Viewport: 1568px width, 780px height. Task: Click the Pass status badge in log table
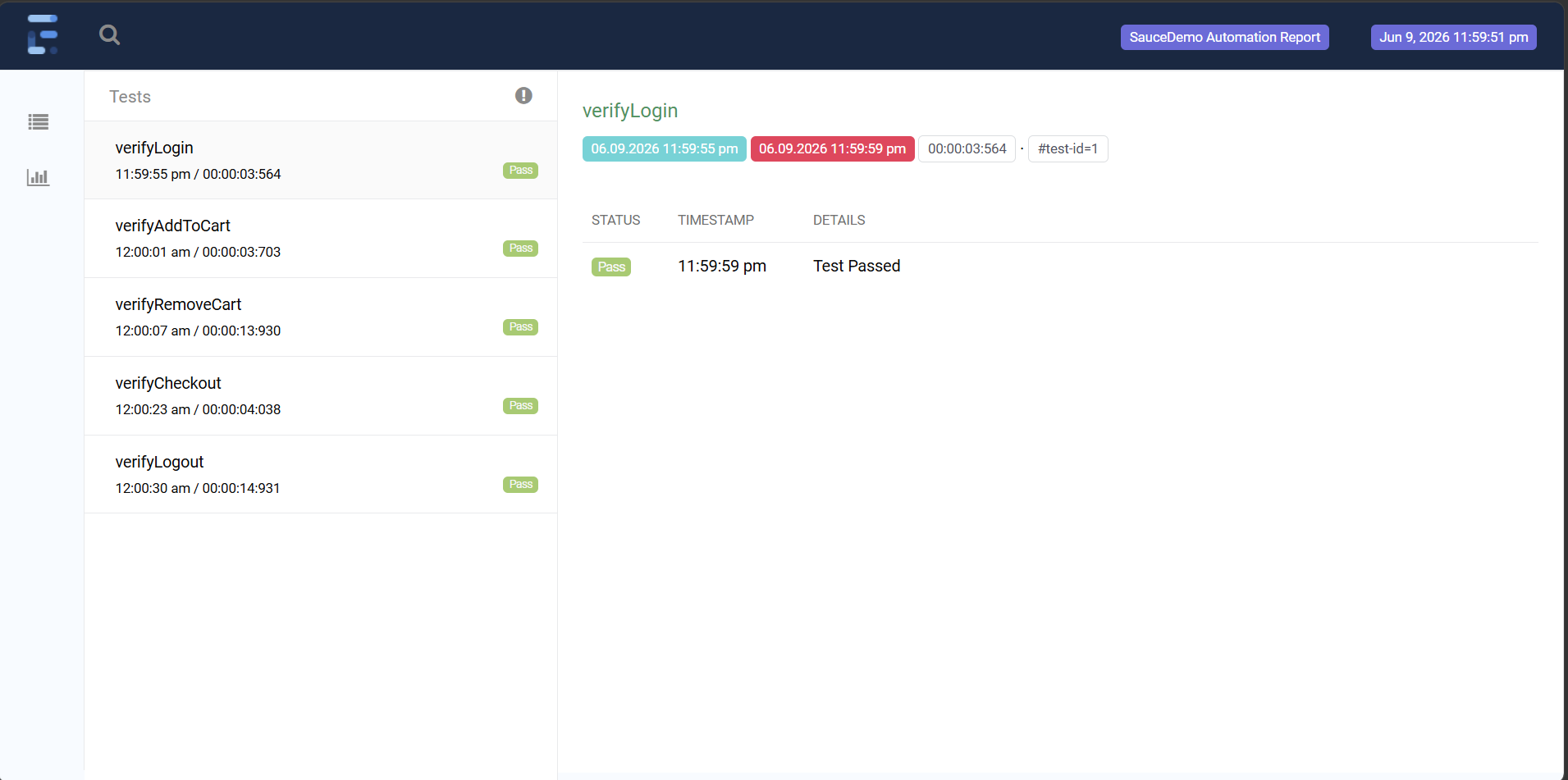pos(611,267)
